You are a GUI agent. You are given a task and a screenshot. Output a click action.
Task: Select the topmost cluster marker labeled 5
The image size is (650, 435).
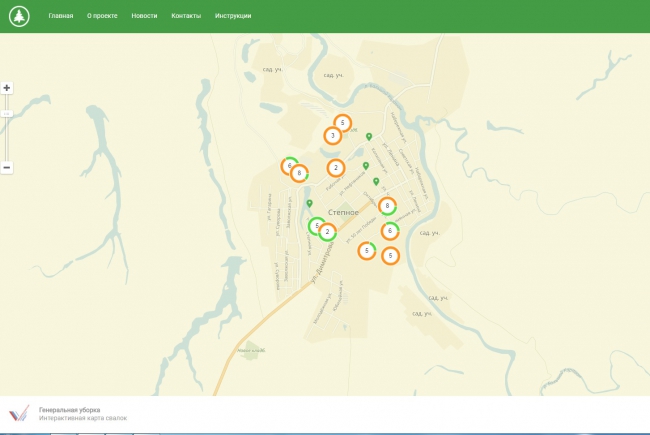(343, 123)
